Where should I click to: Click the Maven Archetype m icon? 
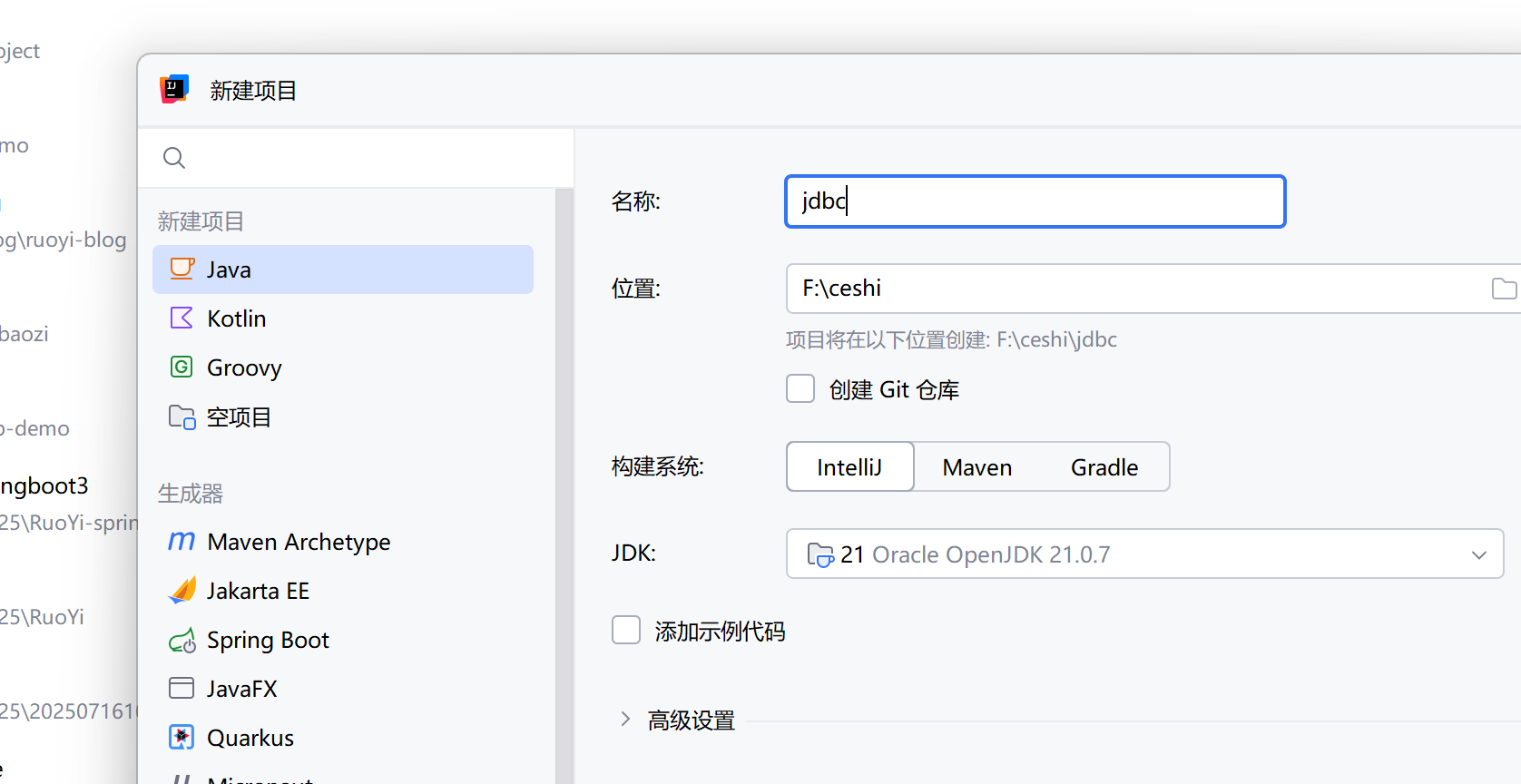pos(182,541)
